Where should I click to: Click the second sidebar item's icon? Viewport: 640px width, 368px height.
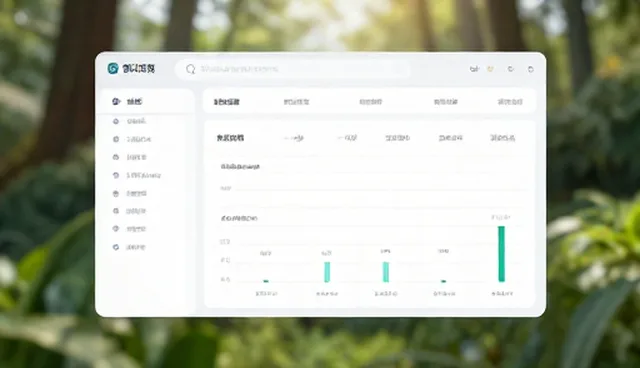(116, 121)
